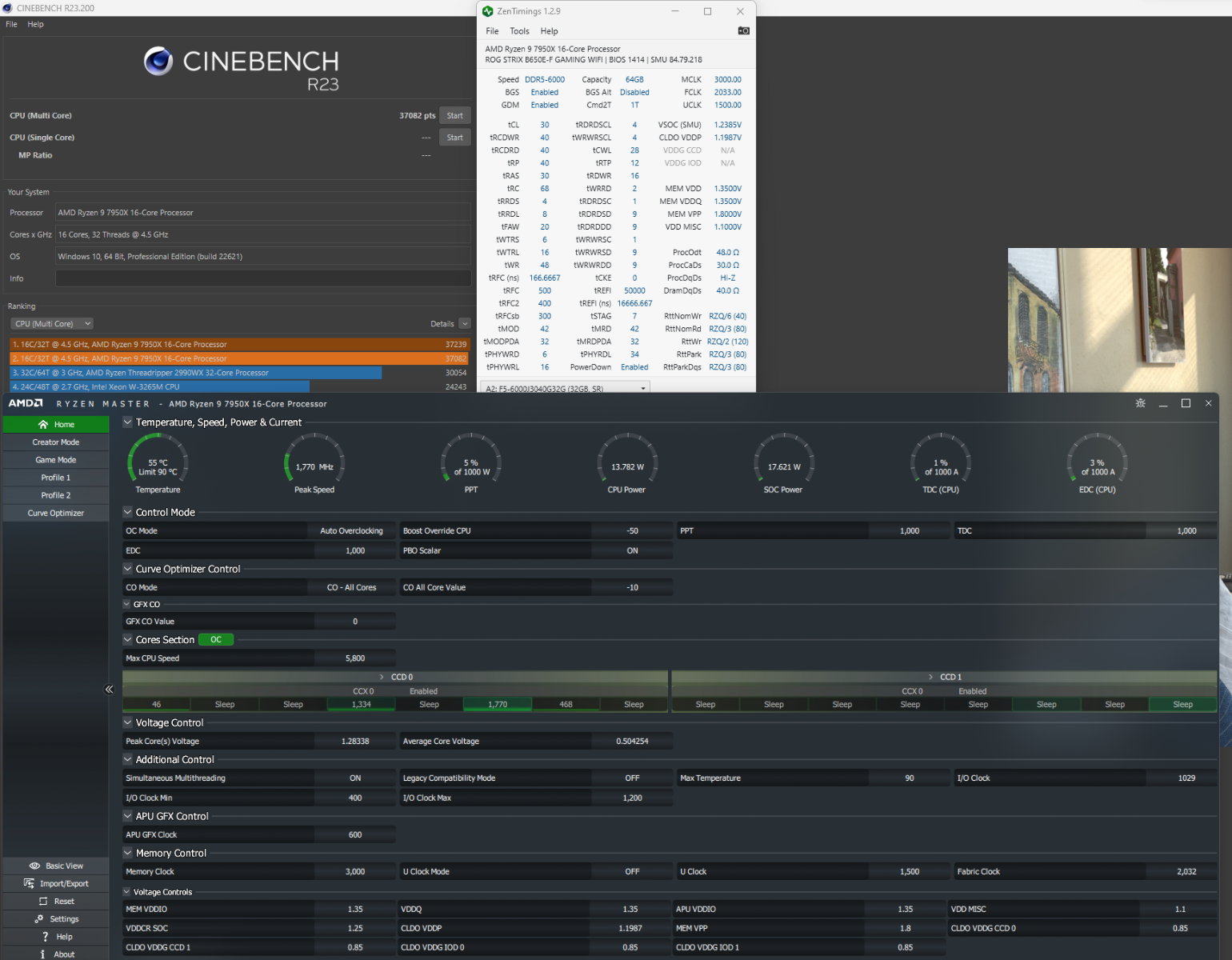Open Ryzen Master Settings
1232x960 pixels.
(x=56, y=918)
